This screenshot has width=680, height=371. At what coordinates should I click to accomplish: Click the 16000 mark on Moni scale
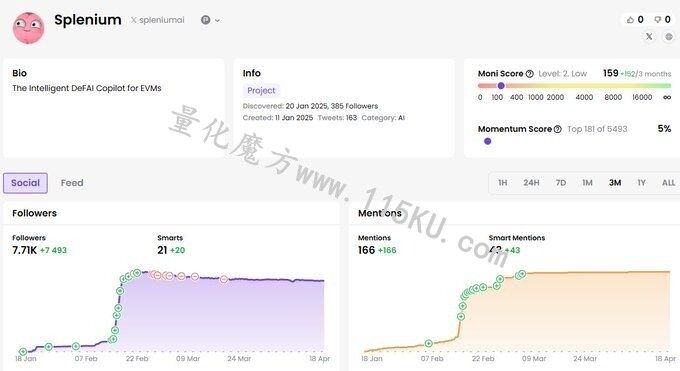(x=642, y=97)
